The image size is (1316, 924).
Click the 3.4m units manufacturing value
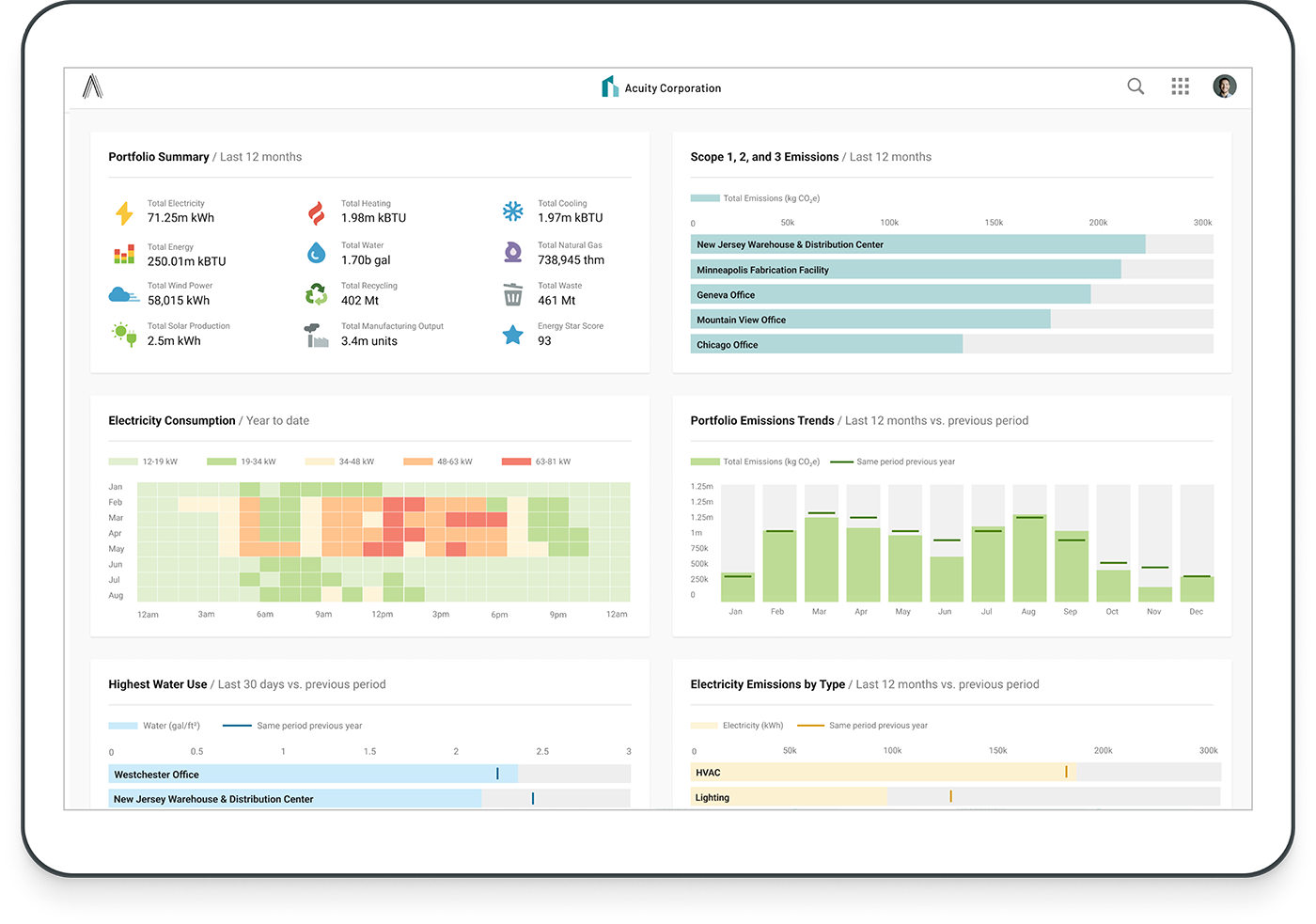(369, 341)
